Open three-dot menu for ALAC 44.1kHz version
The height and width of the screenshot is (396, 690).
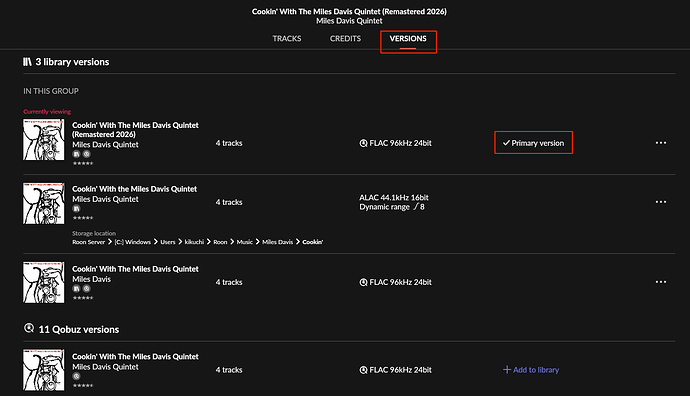pos(661,202)
